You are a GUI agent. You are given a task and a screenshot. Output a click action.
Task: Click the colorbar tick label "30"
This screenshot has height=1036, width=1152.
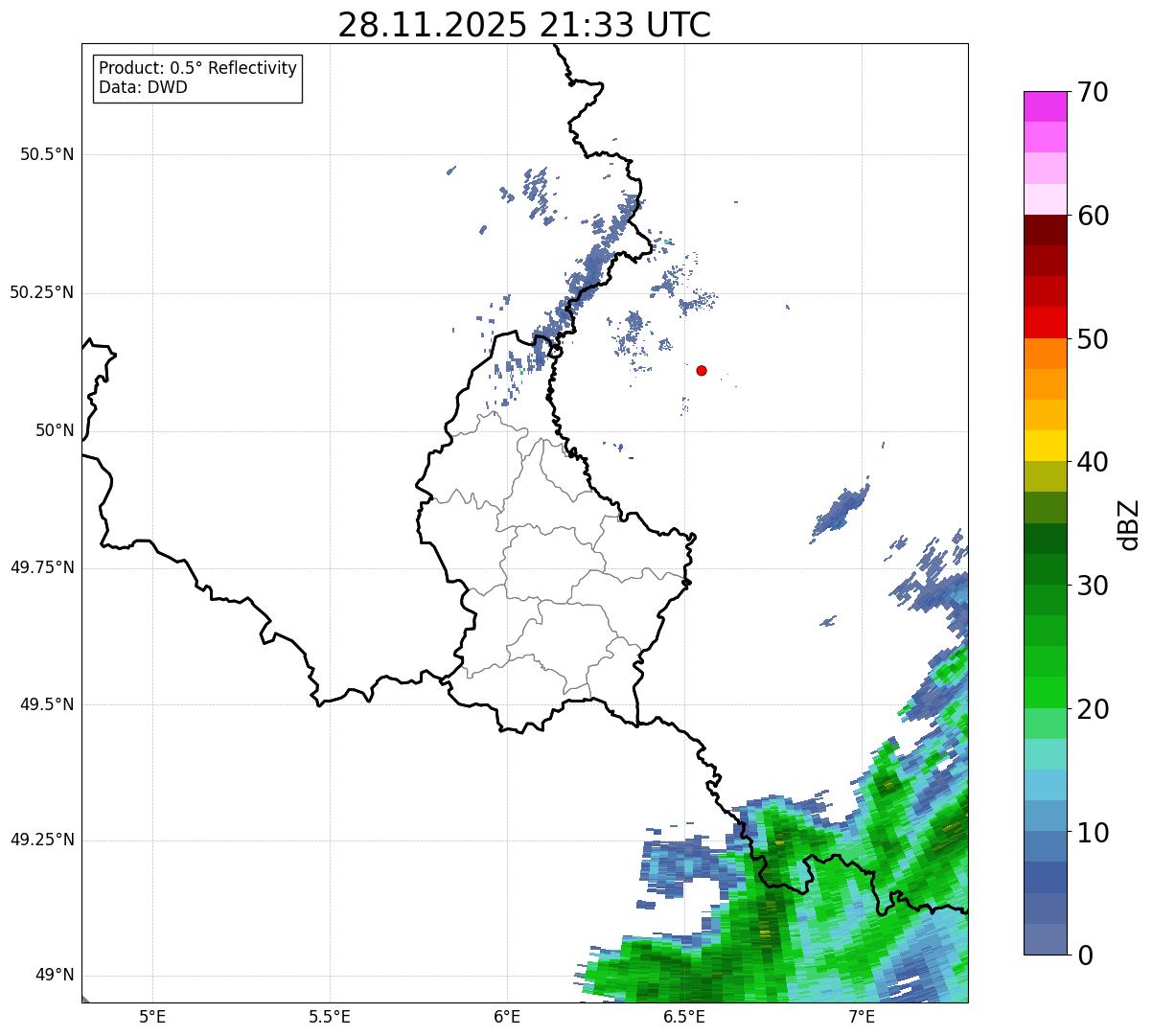(x=1093, y=586)
